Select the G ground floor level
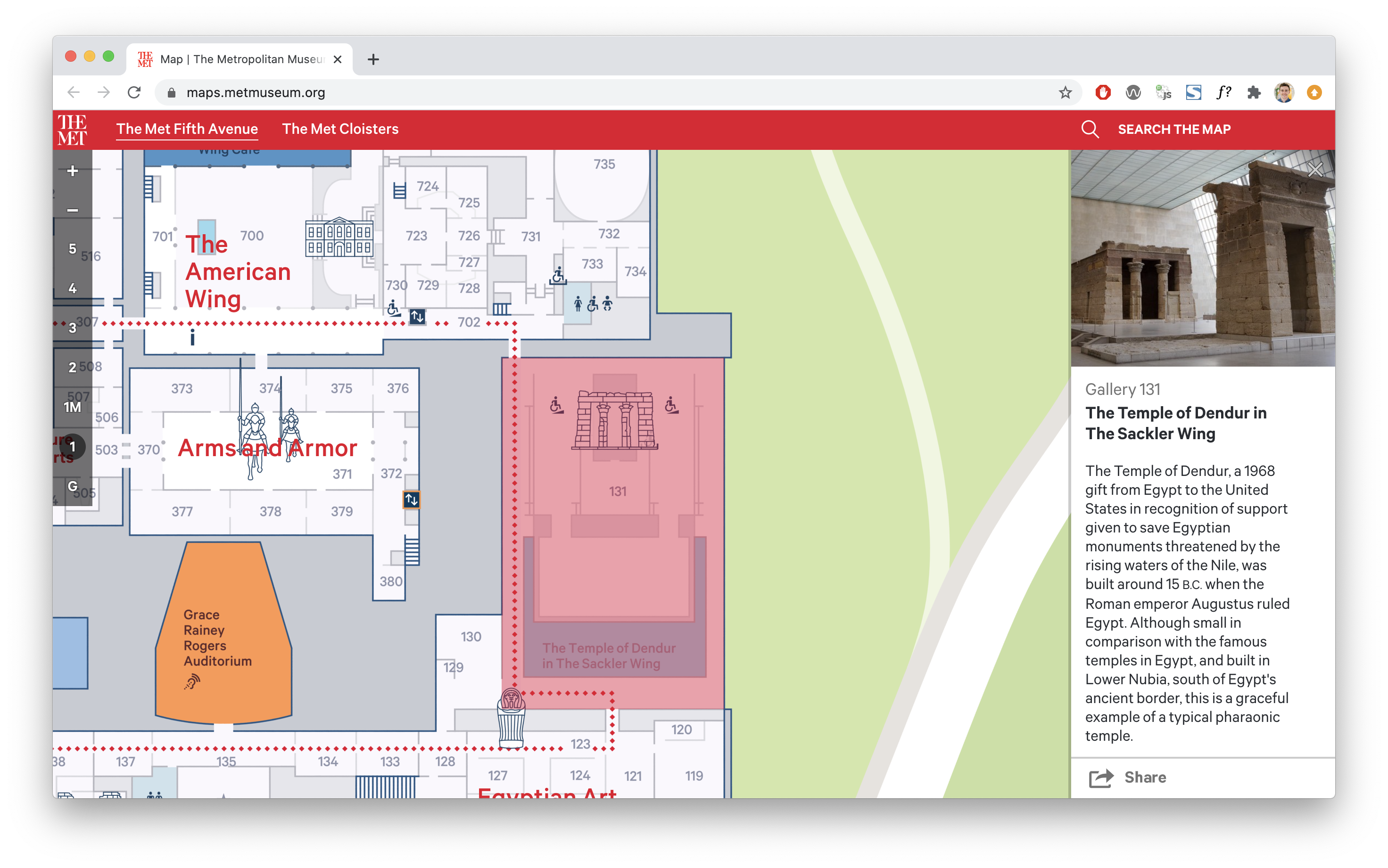1388x868 pixels. point(72,486)
